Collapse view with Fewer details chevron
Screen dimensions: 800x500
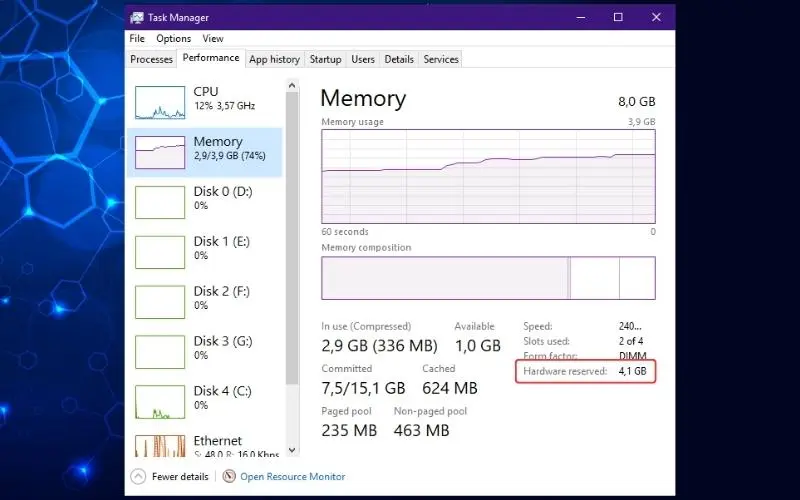pos(138,477)
